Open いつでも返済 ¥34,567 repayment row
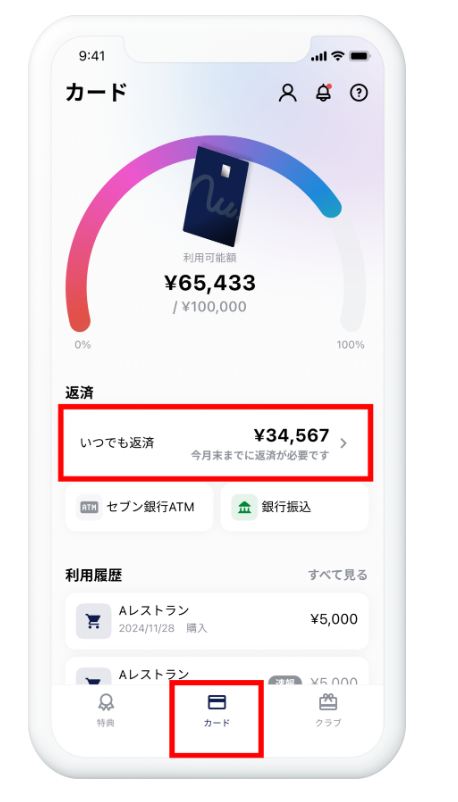 pyautogui.click(x=215, y=443)
